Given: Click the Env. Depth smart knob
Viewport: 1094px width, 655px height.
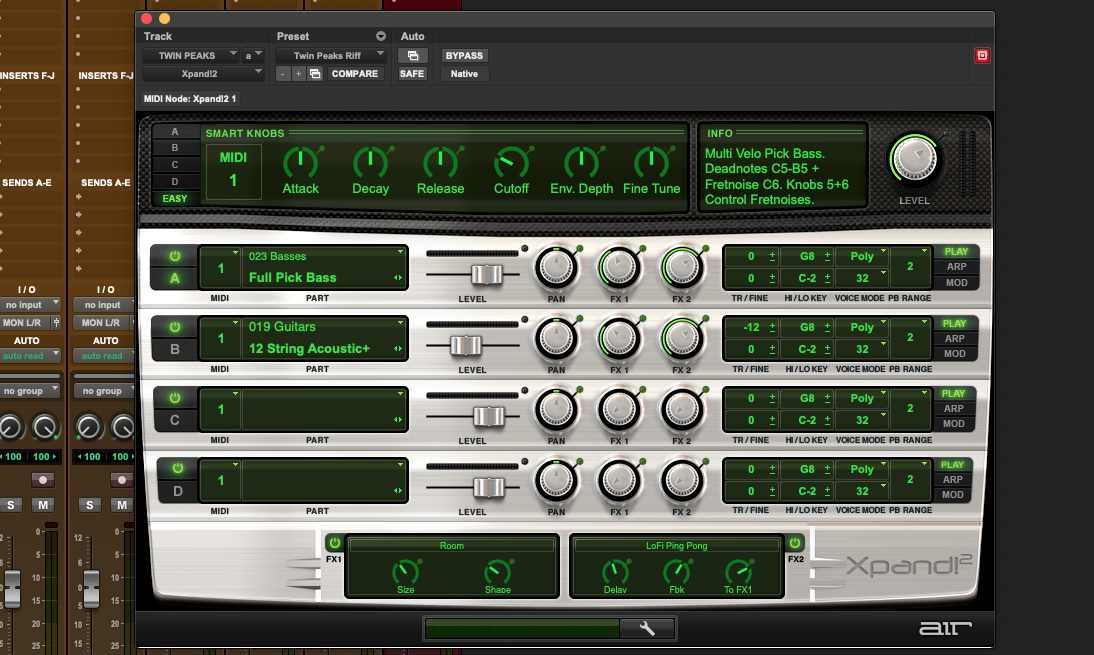Looking at the screenshot, I should 581,163.
